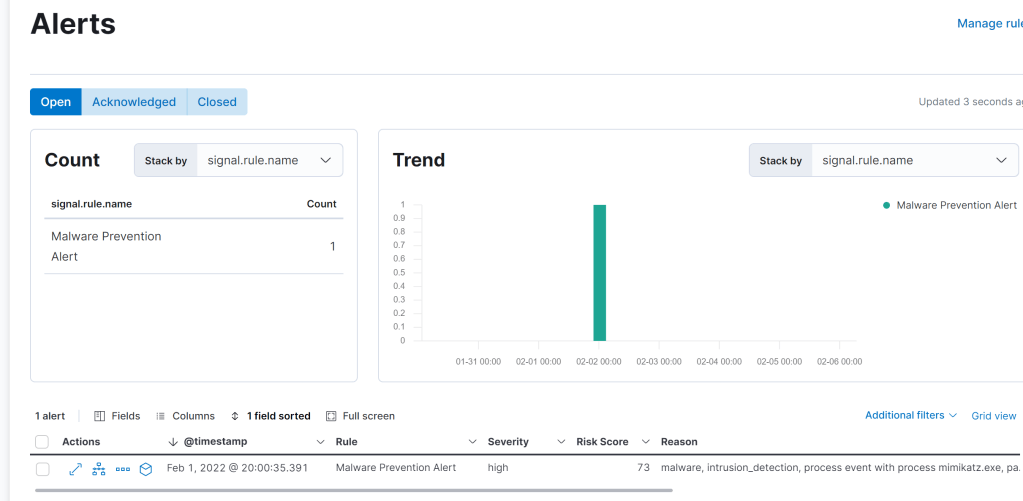Screen dimensions: 1023x501
Task: Click investigate in timeline cube icon
Action: tap(146, 468)
